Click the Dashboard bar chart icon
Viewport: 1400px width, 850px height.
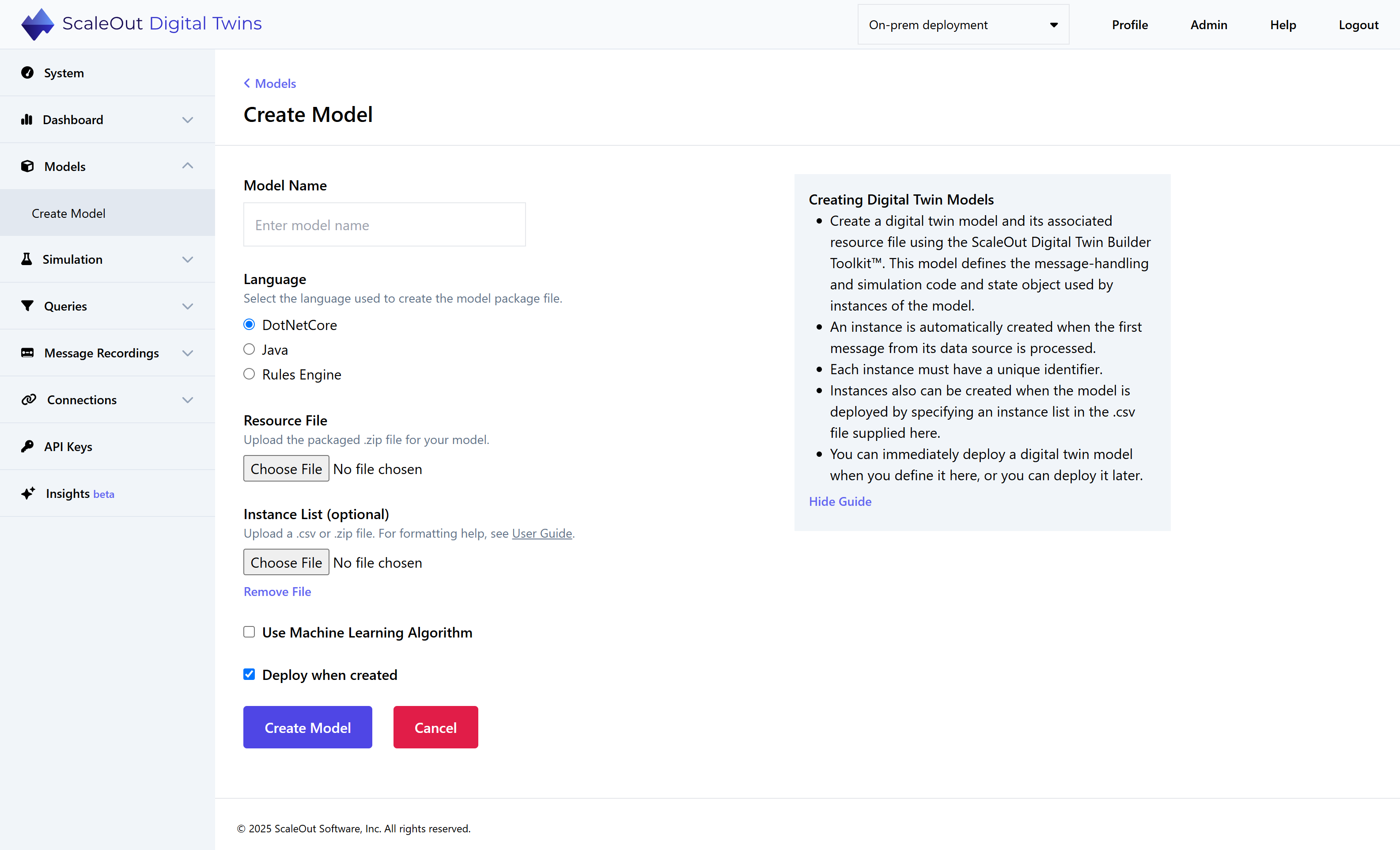pos(26,119)
